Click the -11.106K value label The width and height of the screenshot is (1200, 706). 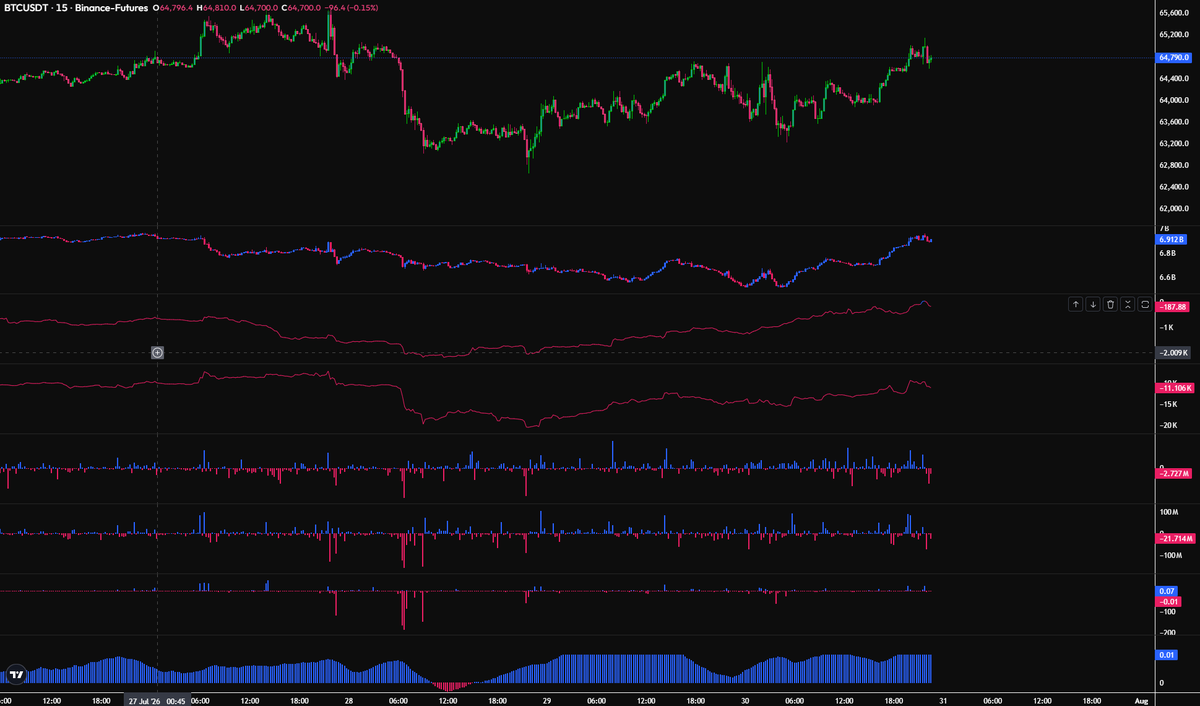click(x=1173, y=387)
